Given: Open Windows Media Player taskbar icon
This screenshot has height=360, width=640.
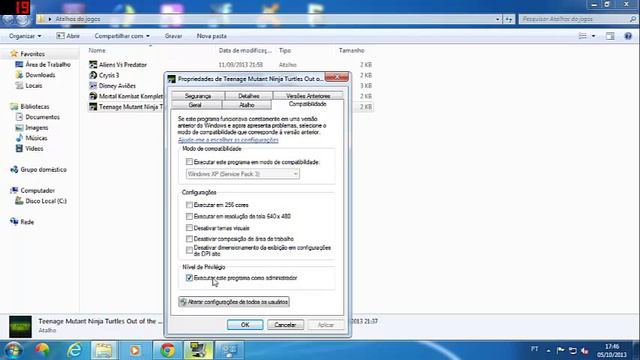Looking at the screenshot, I should [x=135, y=350].
